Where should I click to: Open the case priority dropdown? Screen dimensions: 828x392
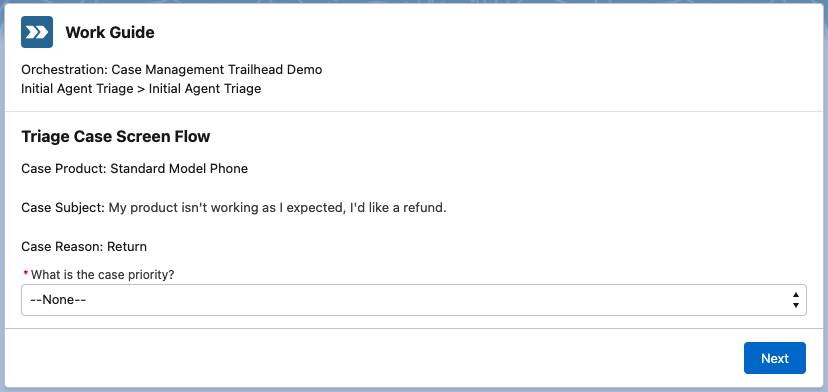(x=413, y=300)
